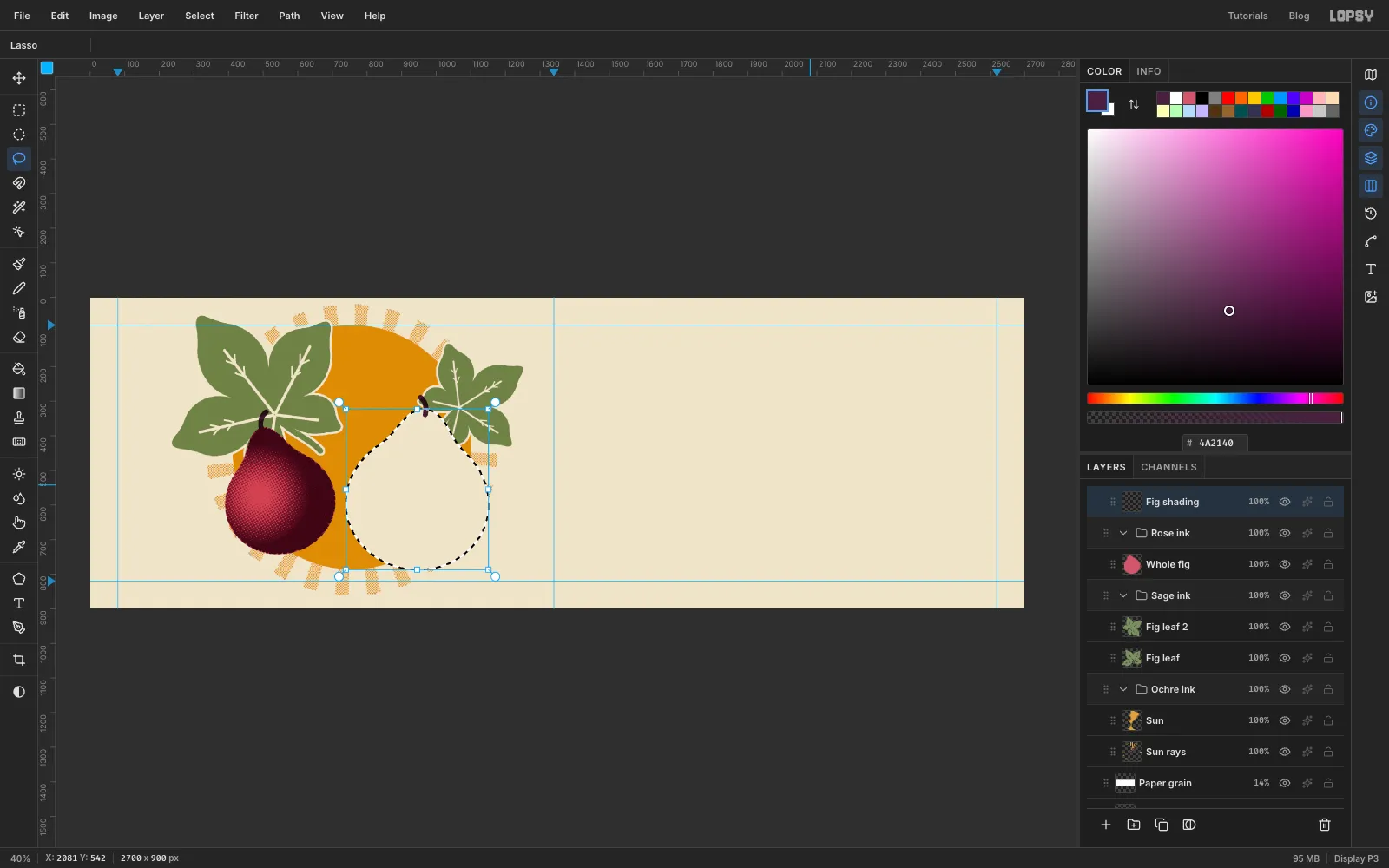Image resolution: width=1389 pixels, height=868 pixels.
Task: Create a new layer group folder
Action: 1134,825
